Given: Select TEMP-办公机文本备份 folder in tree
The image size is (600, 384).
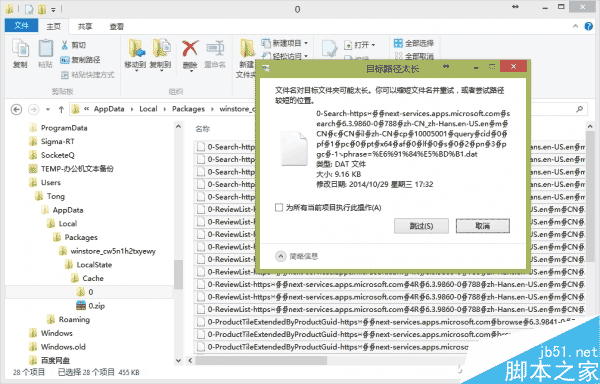Looking at the screenshot, I should coord(72,169).
